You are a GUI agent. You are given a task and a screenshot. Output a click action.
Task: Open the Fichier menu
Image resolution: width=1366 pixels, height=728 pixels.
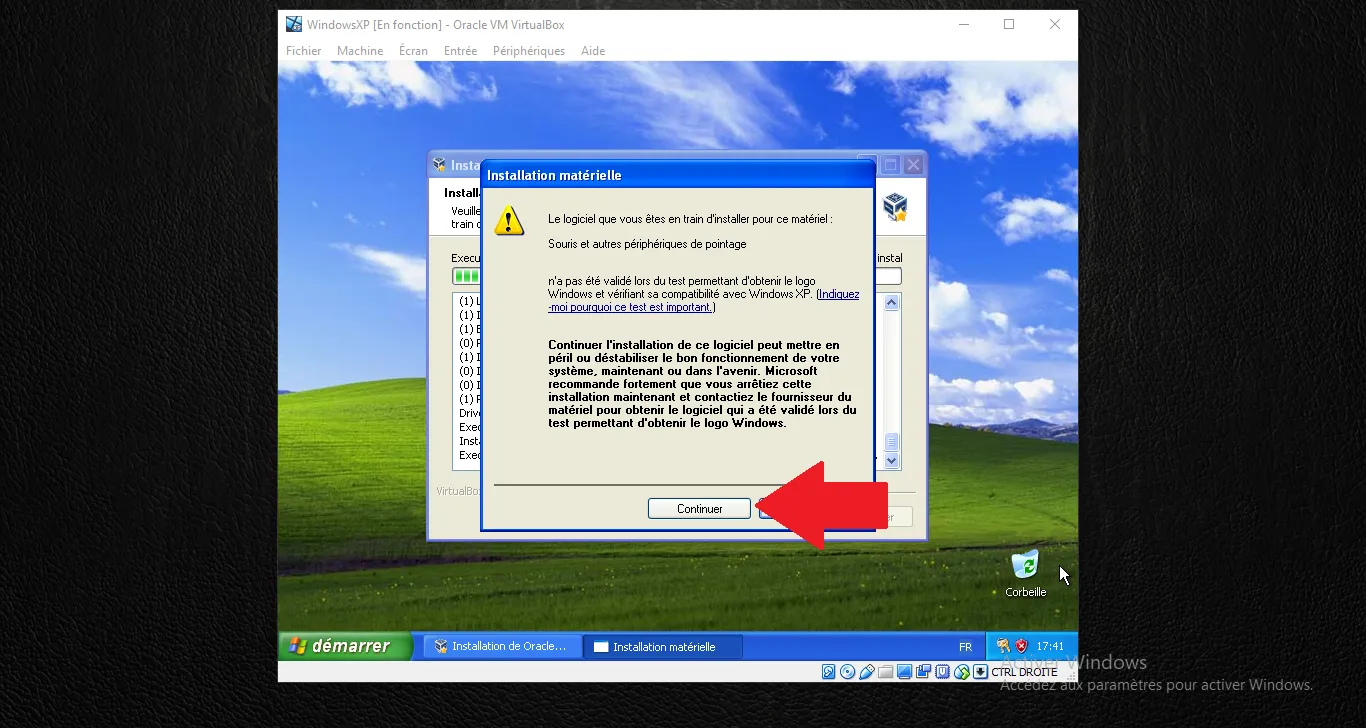point(303,50)
